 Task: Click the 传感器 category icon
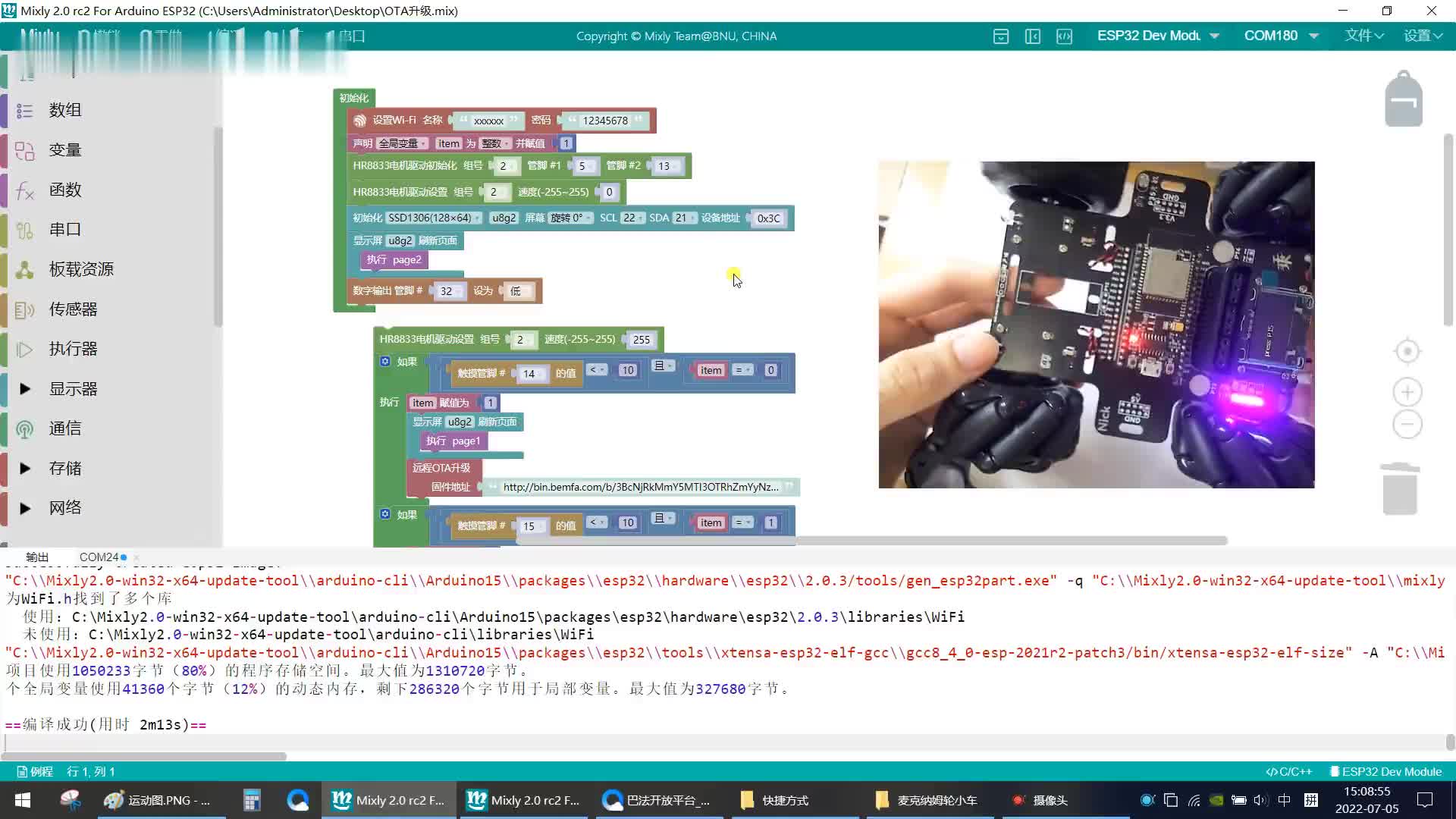tap(24, 309)
